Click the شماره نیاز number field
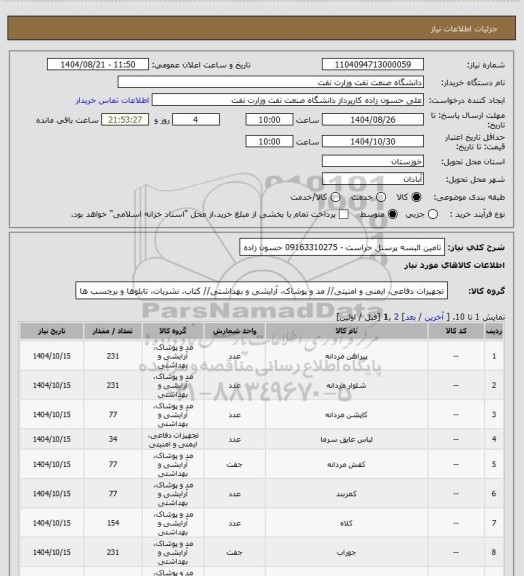 click(x=373, y=64)
